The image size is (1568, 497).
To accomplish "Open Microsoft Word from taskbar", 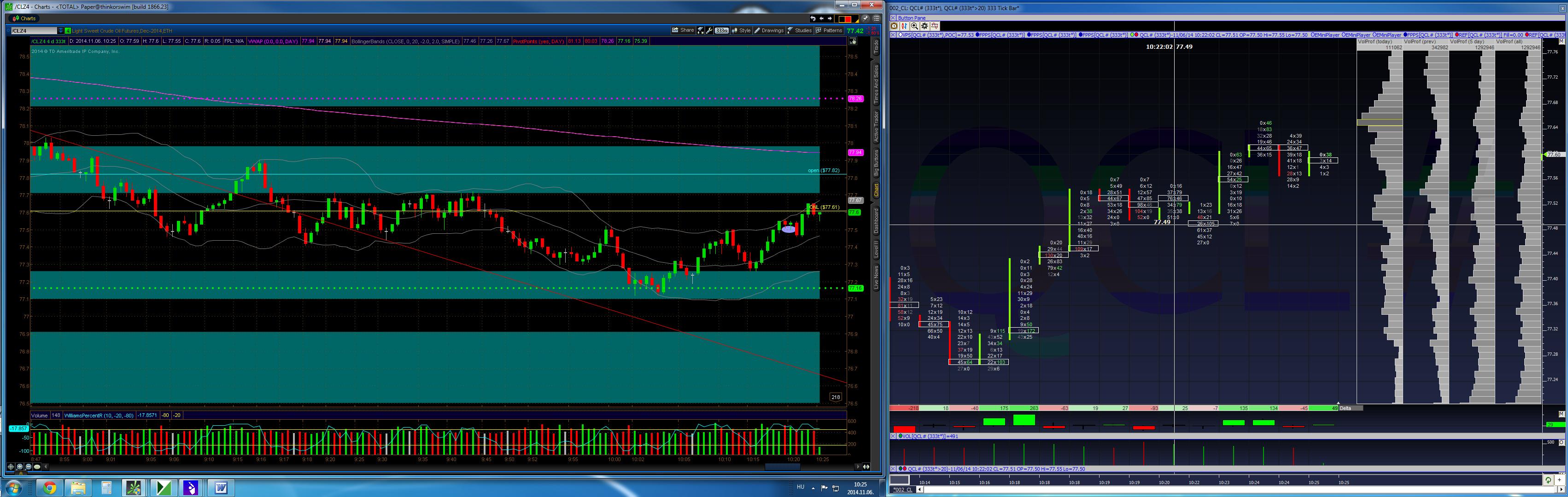I will click(x=220, y=488).
